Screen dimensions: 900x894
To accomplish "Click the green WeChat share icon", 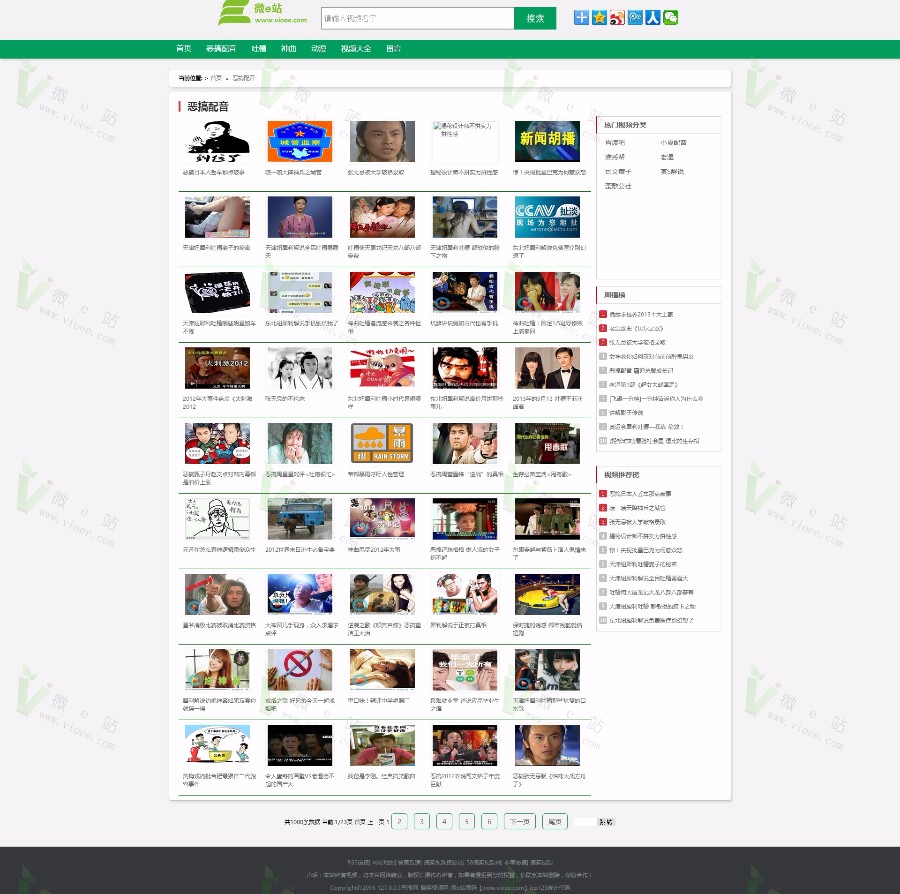I will click(670, 18).
